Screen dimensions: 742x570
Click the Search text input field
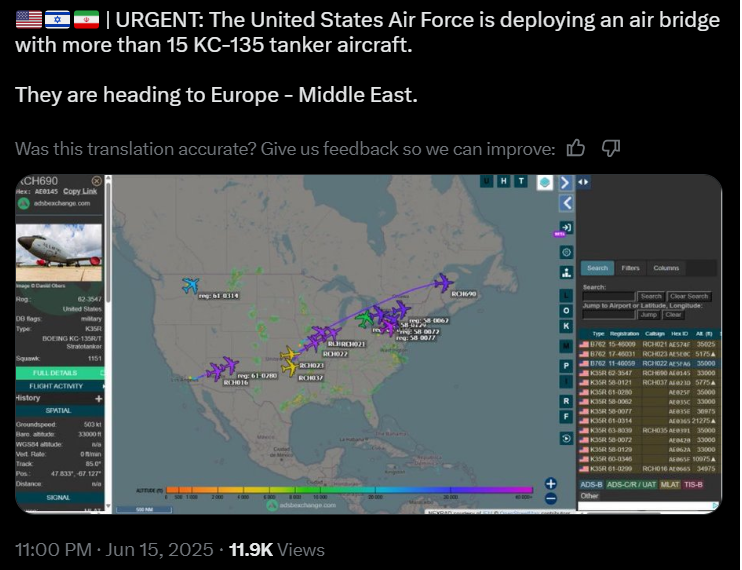[609, 297]
